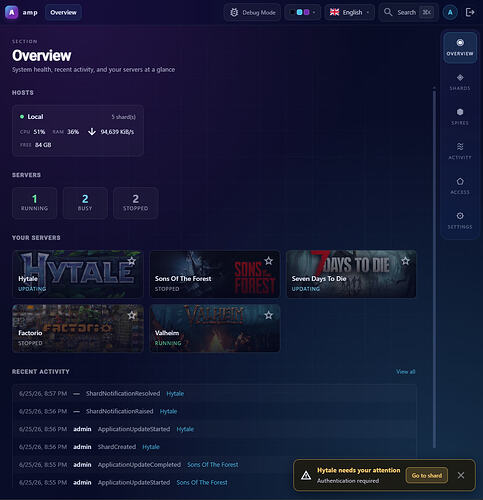483x500 pixels.
Task: Click the logout icon
Action: pyautogui.click(x=470, y=12)
